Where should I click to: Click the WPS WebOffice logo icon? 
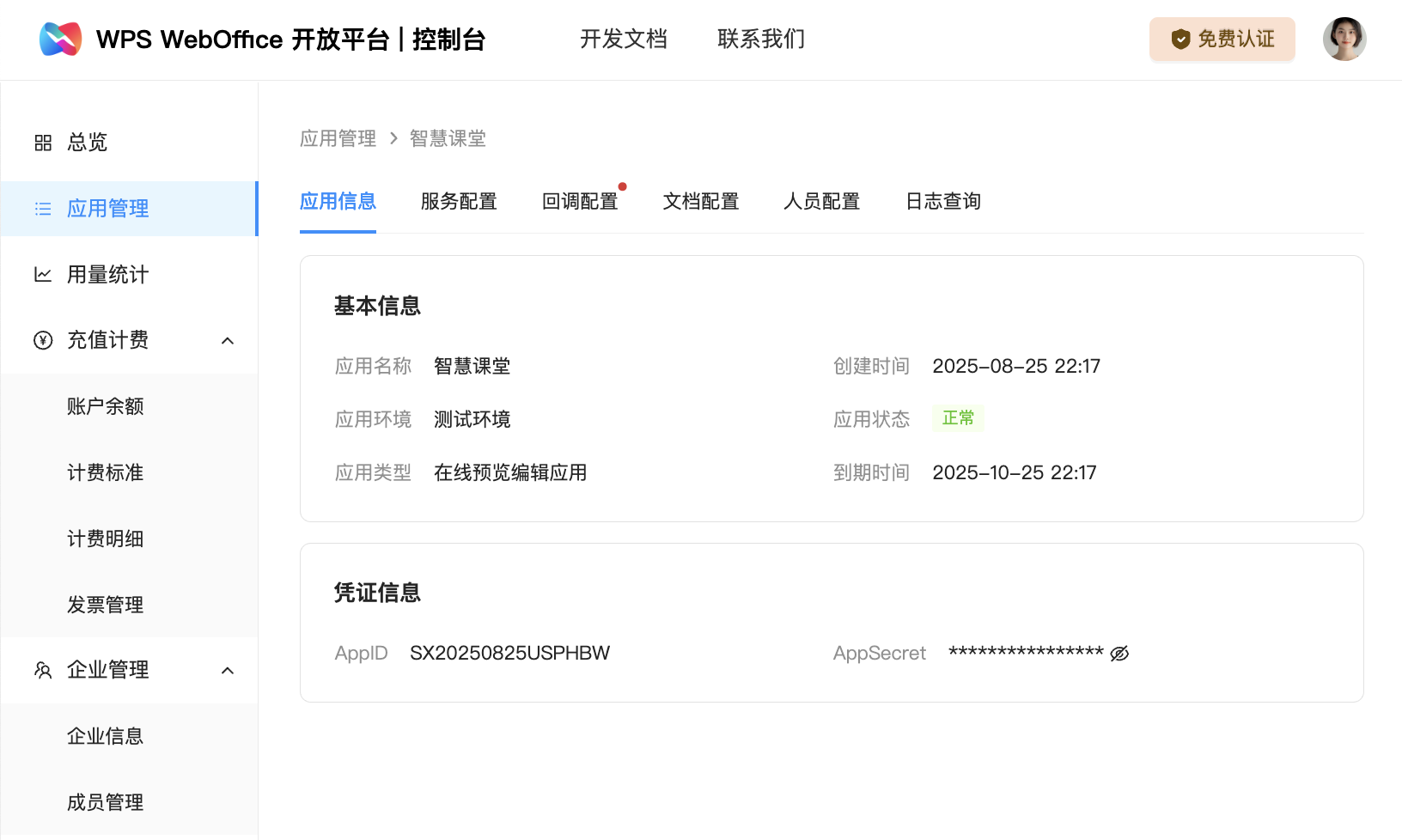(x=61, y=40)
